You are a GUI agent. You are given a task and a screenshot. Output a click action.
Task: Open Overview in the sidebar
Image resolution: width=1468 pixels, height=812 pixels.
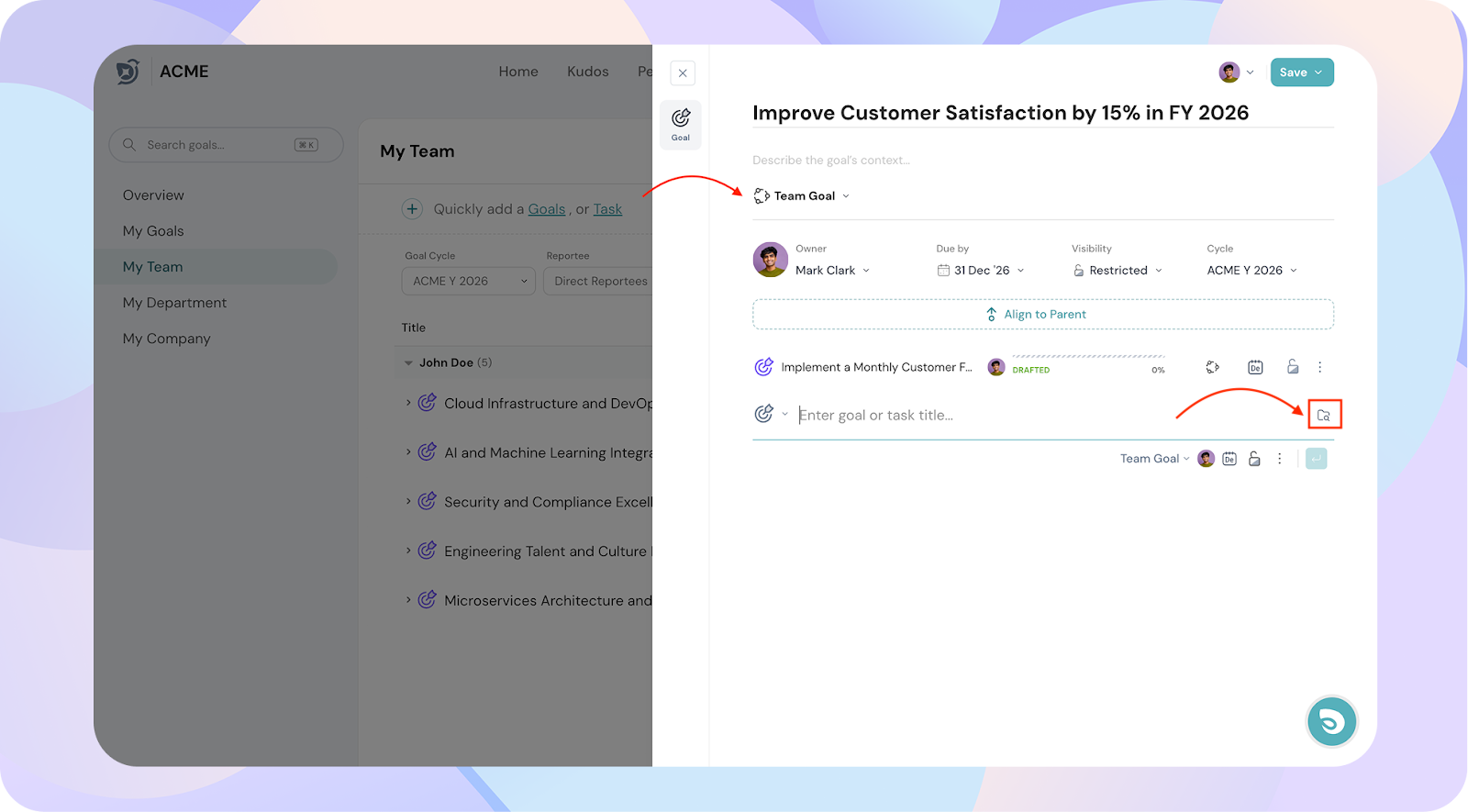point(153,195)
